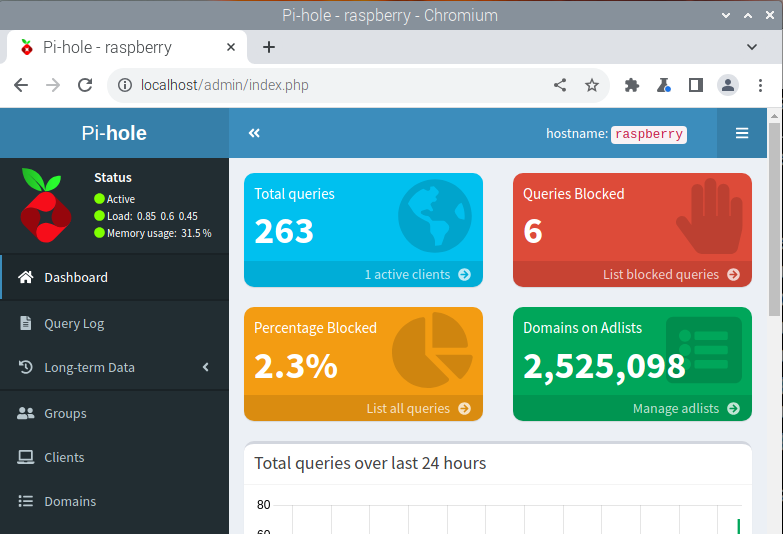The width and height of the screenshot is (783, 534).
Task: Click the page vertical scrollbar thumb
Action: click(x=774, y=219)
